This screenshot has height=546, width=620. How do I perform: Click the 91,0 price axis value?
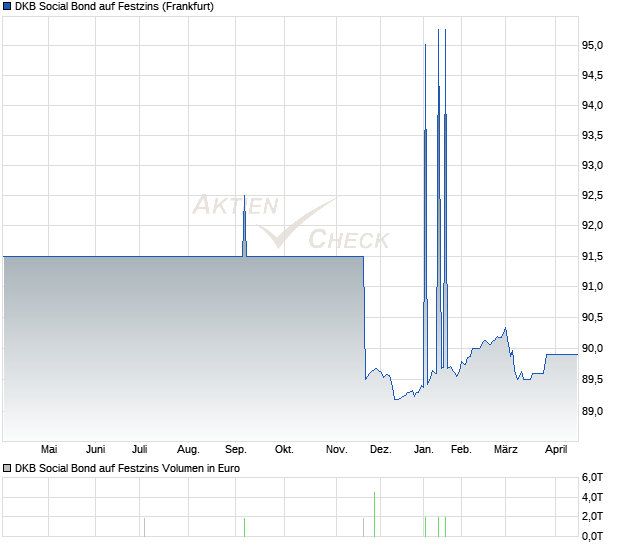tap(592, 286)
